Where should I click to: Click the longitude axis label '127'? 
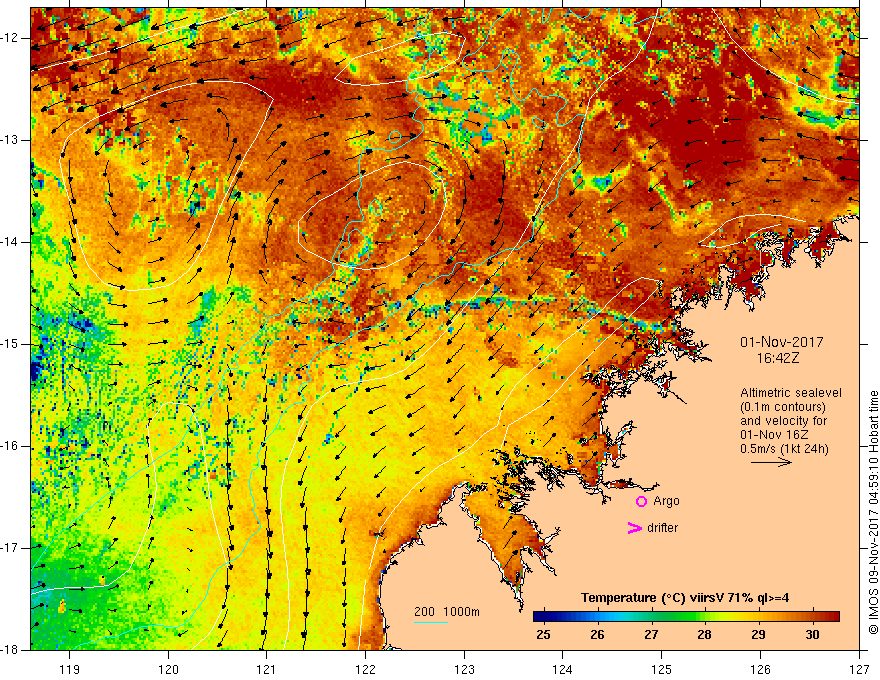(x=859, y=669)
